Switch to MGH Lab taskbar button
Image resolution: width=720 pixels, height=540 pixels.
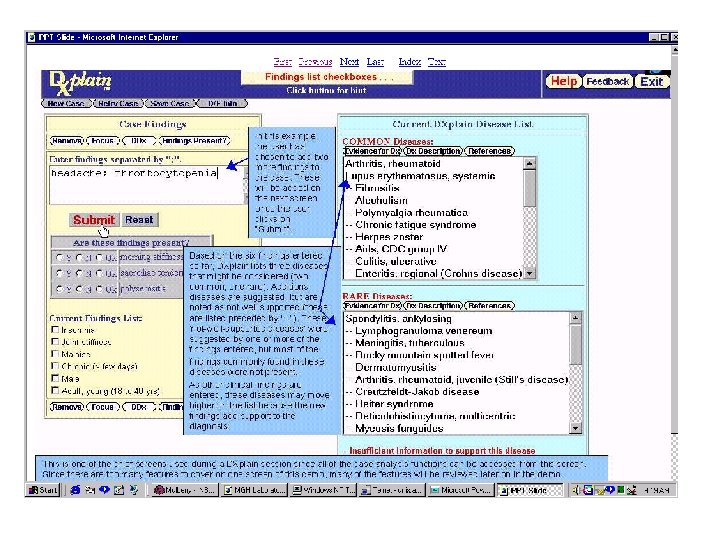point(254,490)
